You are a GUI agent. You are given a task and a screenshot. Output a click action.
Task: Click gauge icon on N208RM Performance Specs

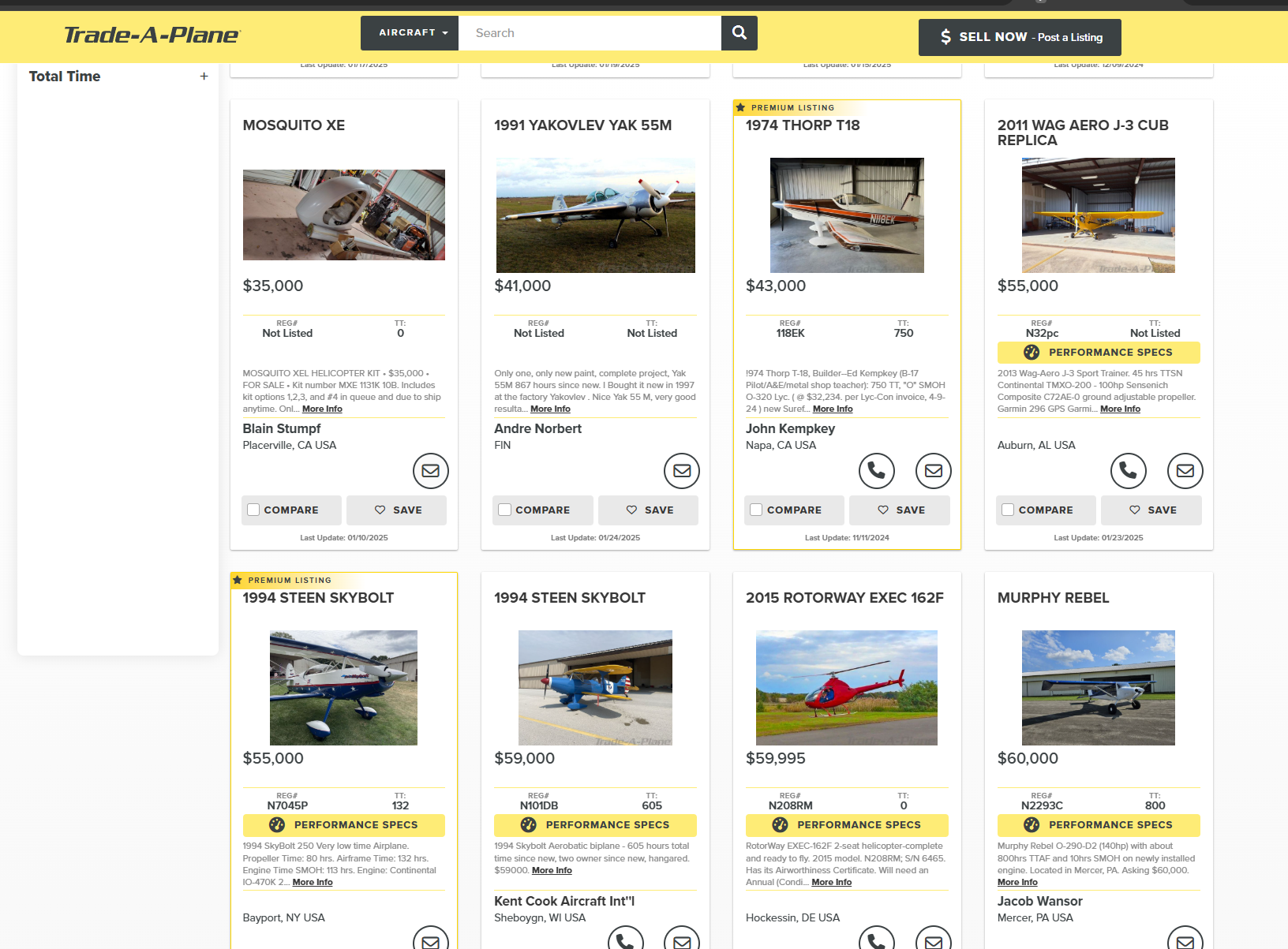[780, 825]
